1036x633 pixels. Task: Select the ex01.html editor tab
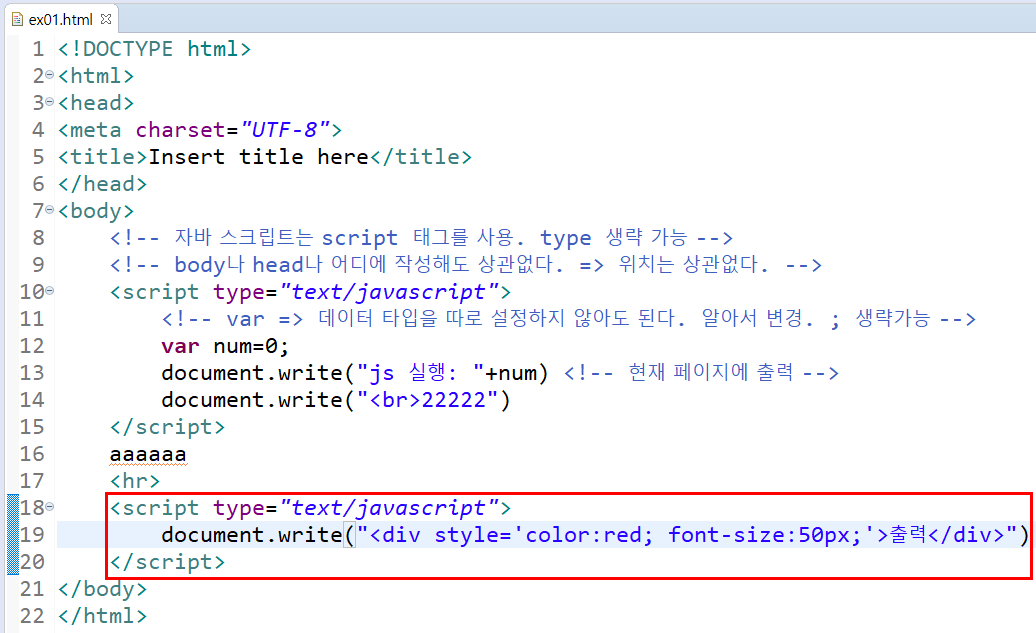click(x=60, y=19)
